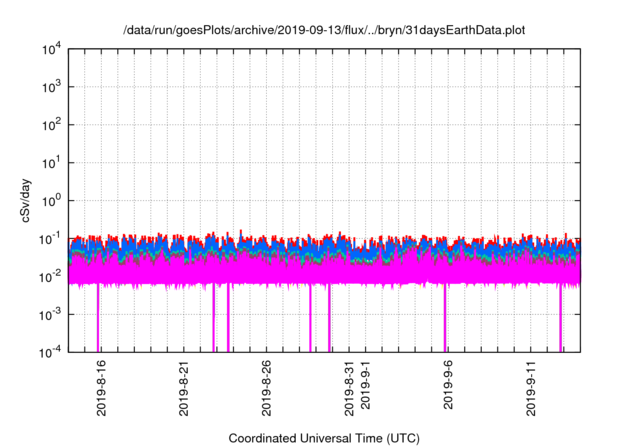This screenshot has height=448, width=640.
Task: Click the 2019-8-16 date label
Action: click(x=101, y=388)
